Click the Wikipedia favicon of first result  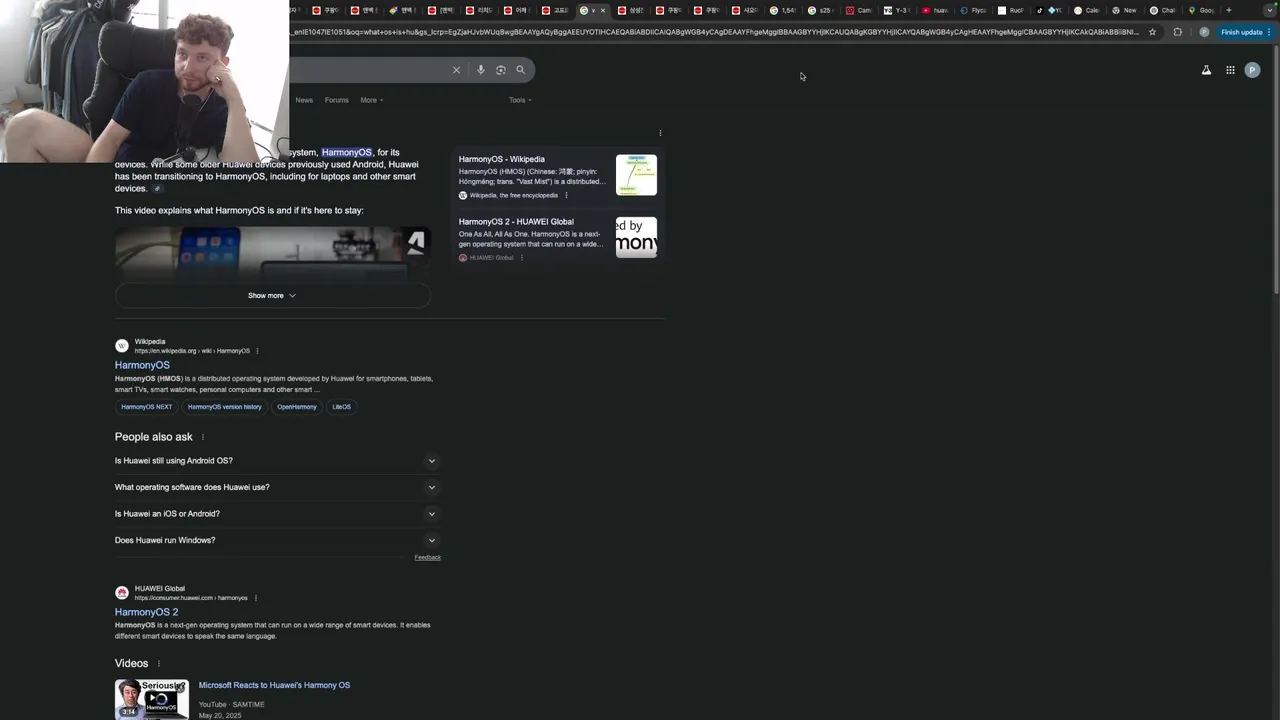pos(122,346)
